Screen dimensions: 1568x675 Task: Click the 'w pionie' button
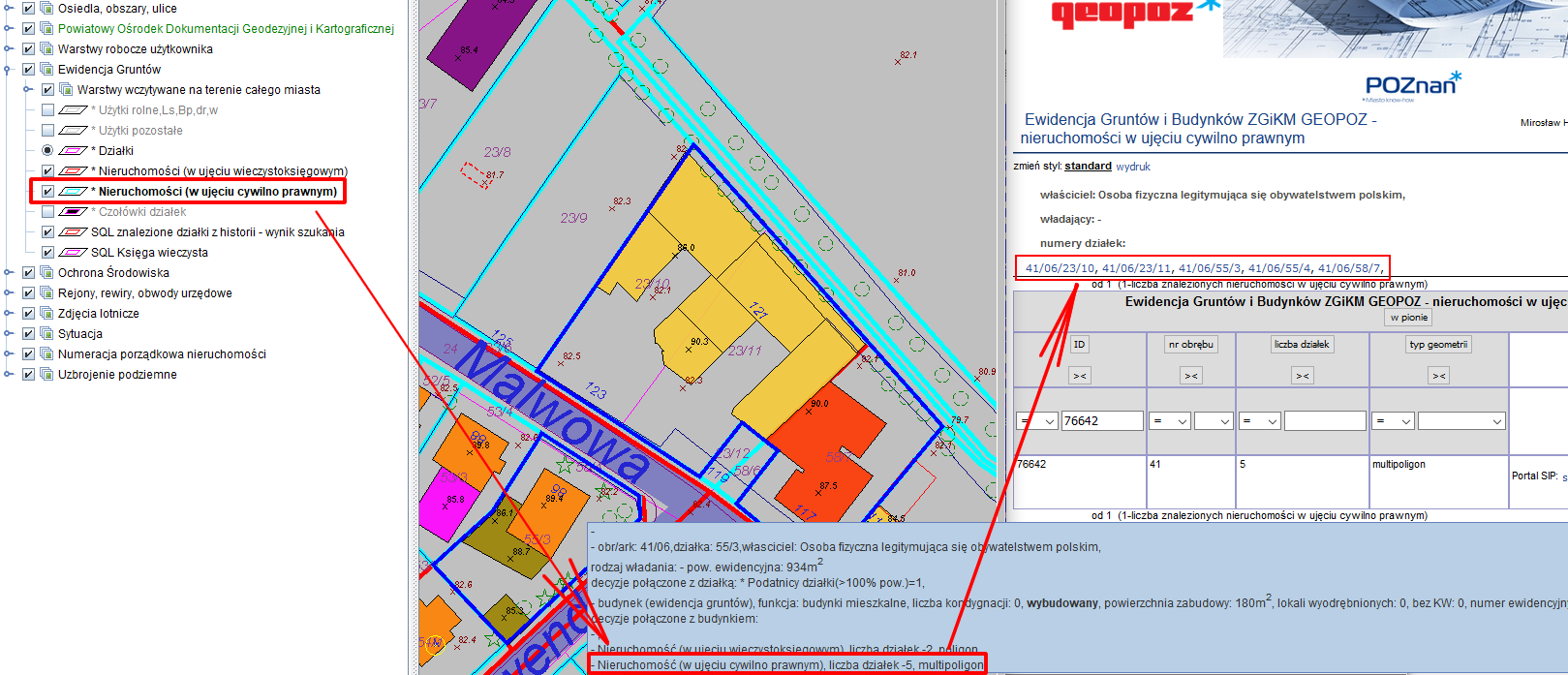(x=1408, y=318)
